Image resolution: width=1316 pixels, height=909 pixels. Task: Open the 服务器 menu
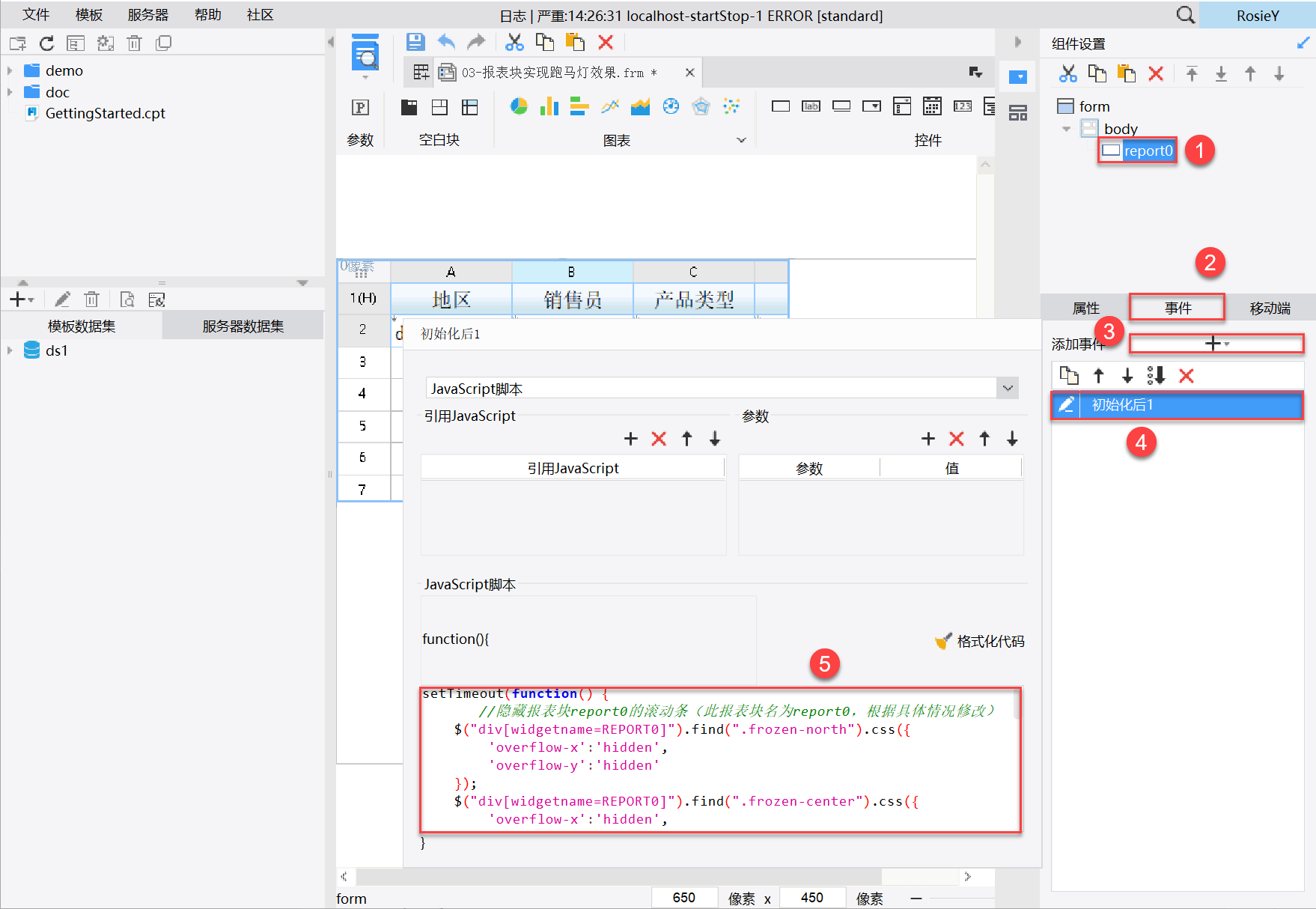pos(148,15)
